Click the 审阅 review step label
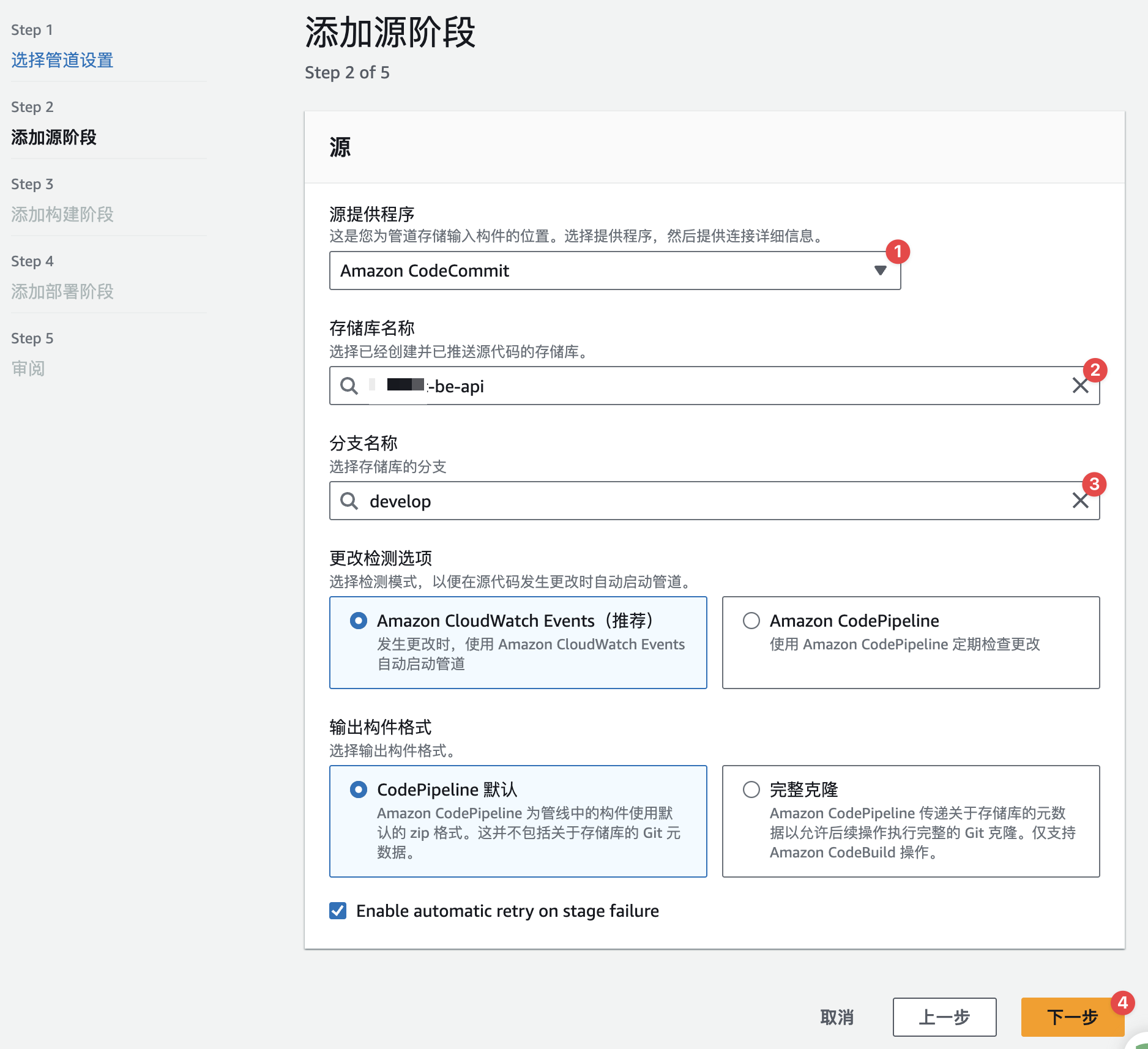The image size is (1148, 1049). pyautogui.click(x=28, y=368)
